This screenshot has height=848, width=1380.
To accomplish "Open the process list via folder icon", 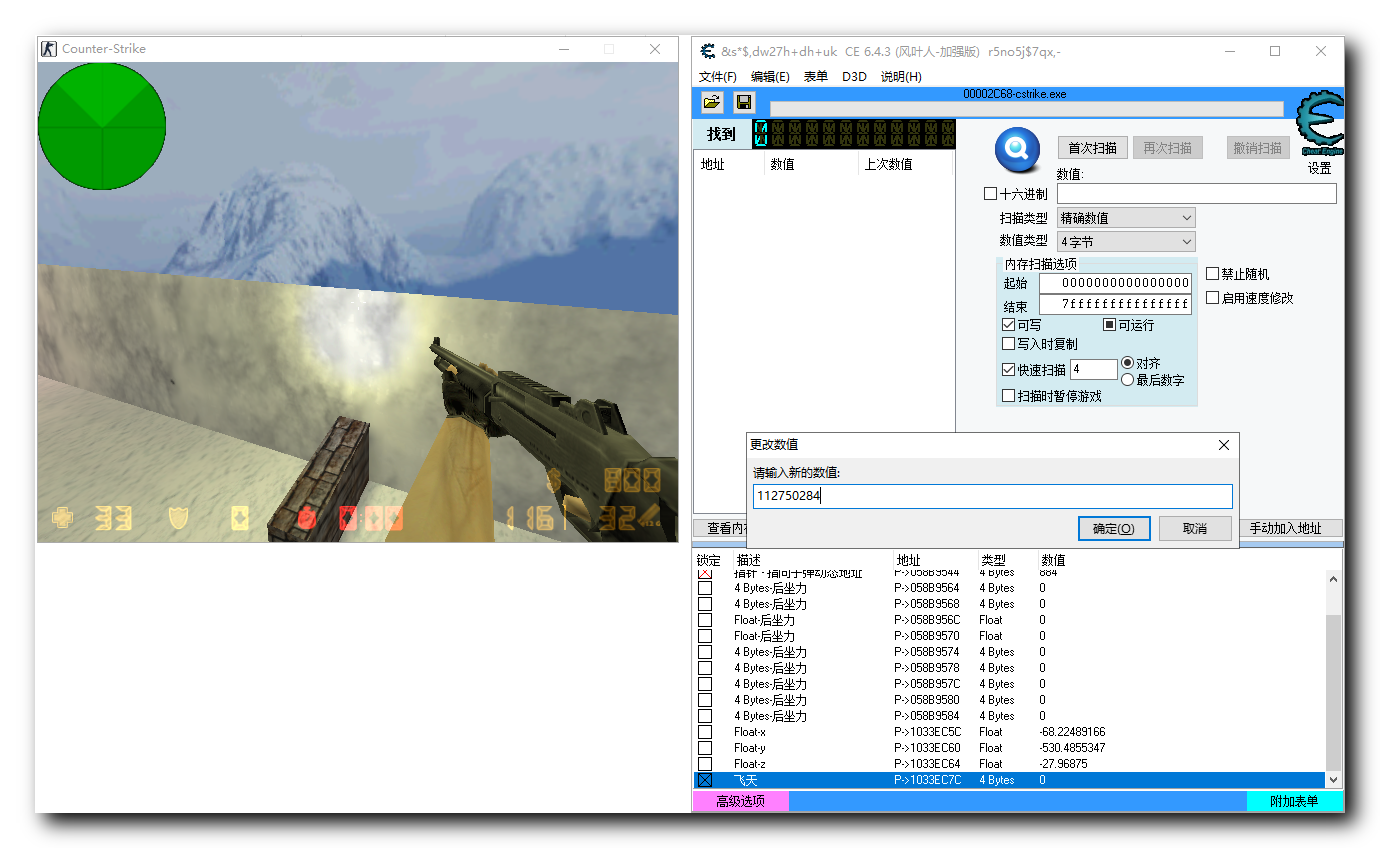I will (712, 102).
